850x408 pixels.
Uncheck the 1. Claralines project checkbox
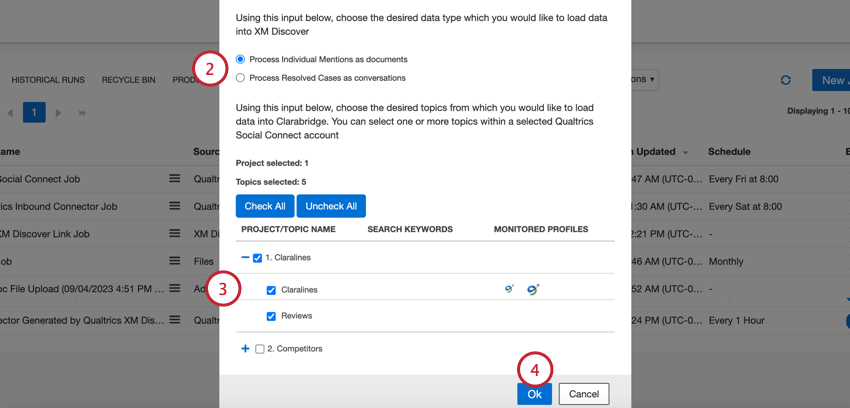[x=257, y=258]
